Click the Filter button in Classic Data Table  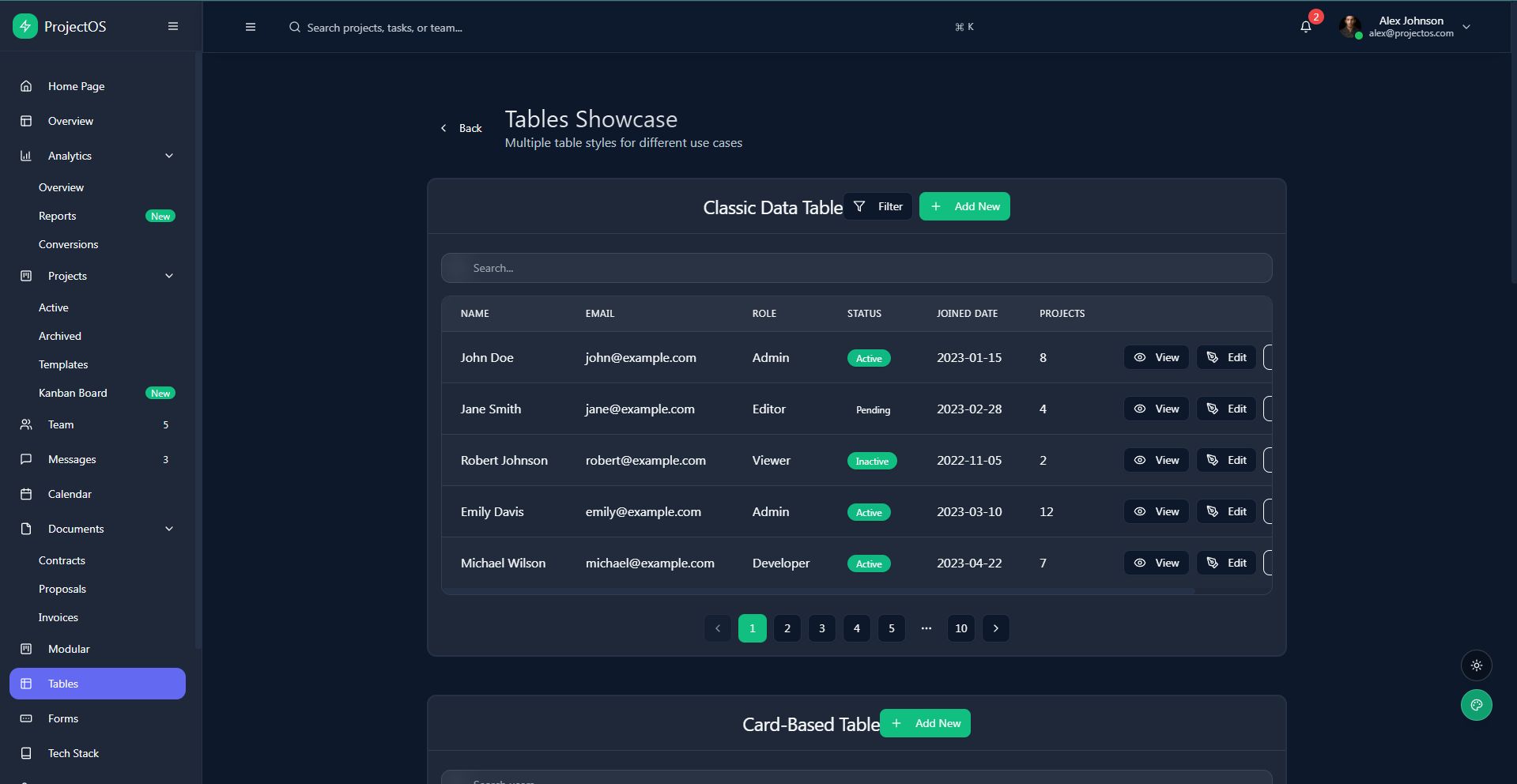(878, 206)
